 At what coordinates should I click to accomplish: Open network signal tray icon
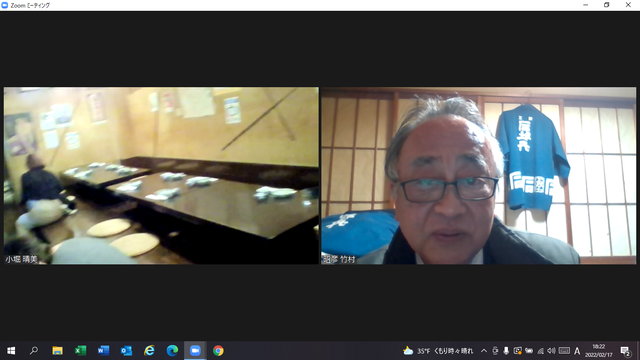pyautogui.click(x=540, y=351)
